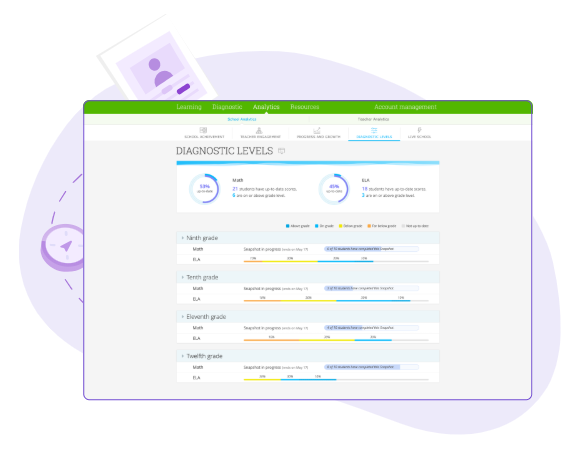
Task: Click the icon beside Diagnostic Levels heading
Action: pos(281,151)
